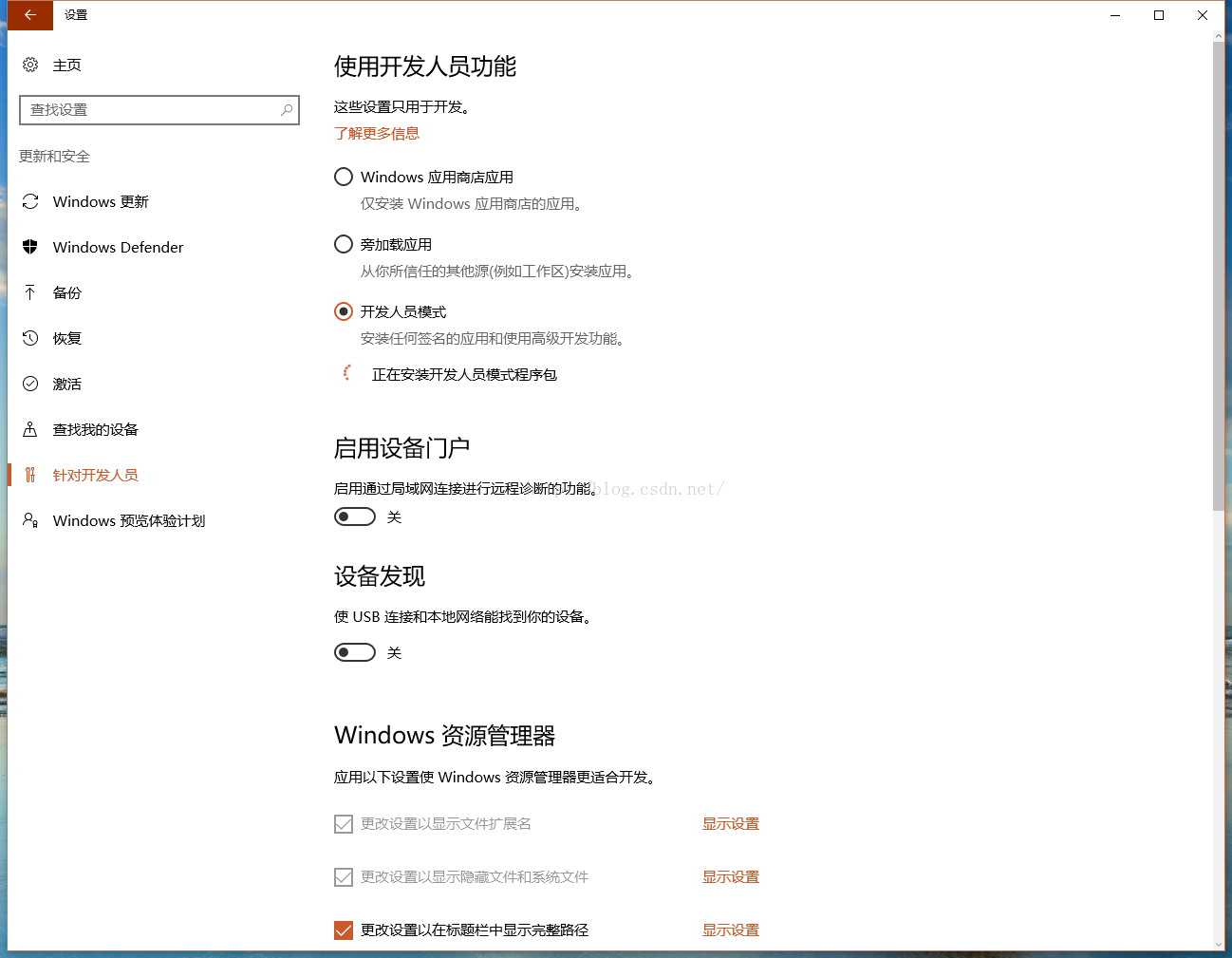Viewport: 1232px width, 958px height.
Task: Click the Windows 预览体验计划 person icon
Action: coord(30,520)
